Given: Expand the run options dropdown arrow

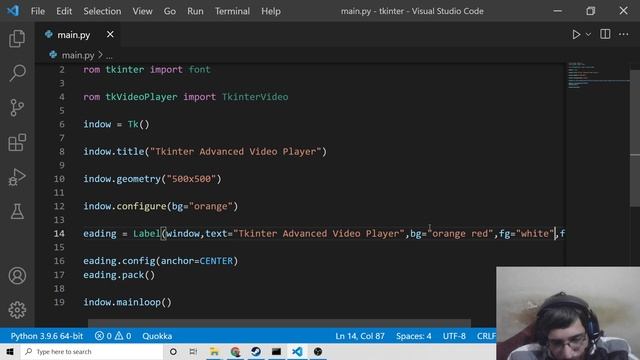Looking at the screenshot, I should tap(588, 35).
